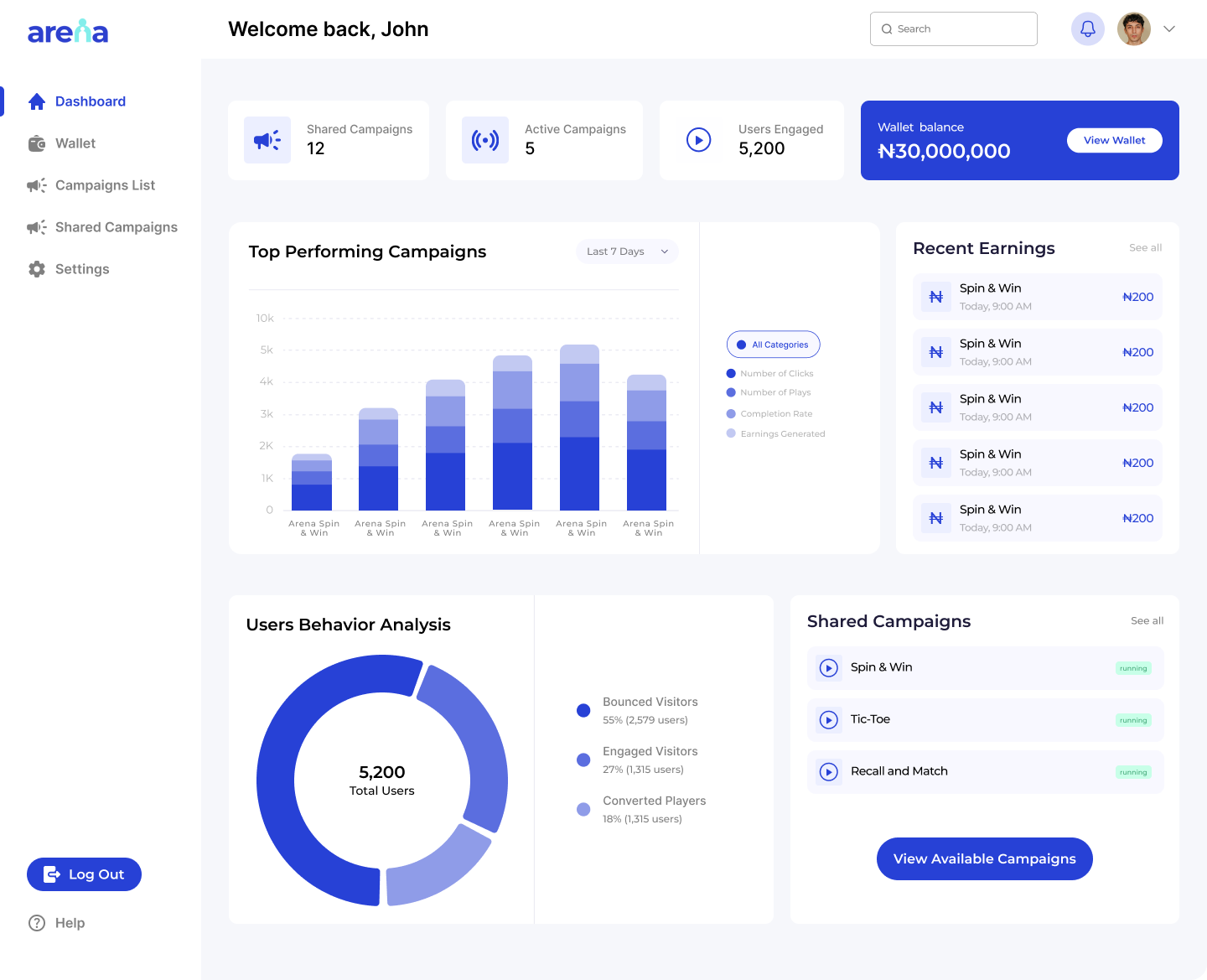Click the Active Campaigns broadcast icon
The width and height of the screenshot is (1207, 980).
[x=485, y=140]
